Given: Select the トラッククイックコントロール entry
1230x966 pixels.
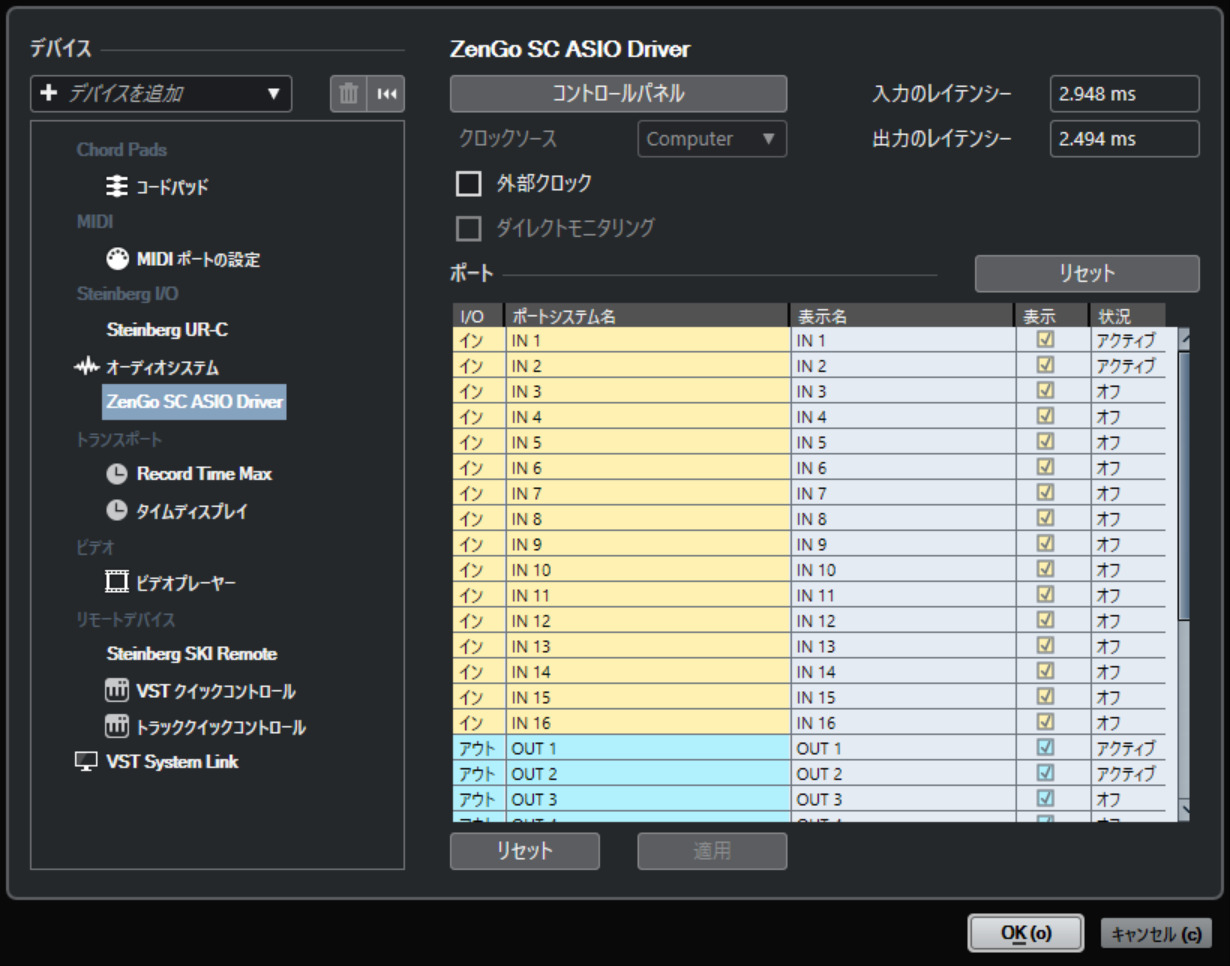Looking at the screenshot, I should click(221, 727).
